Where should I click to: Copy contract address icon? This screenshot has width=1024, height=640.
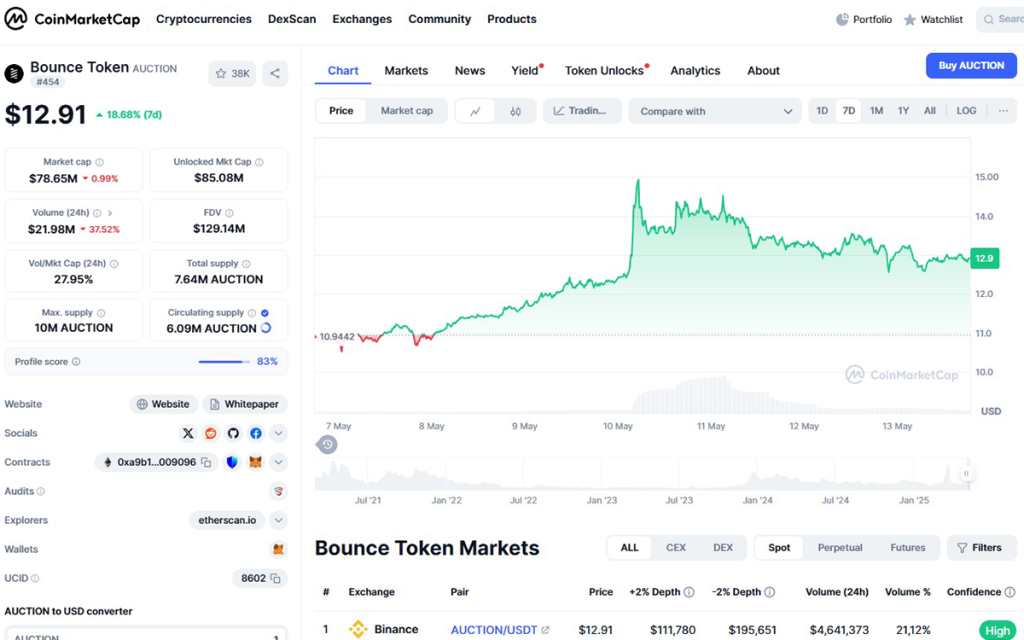[206, 462]
